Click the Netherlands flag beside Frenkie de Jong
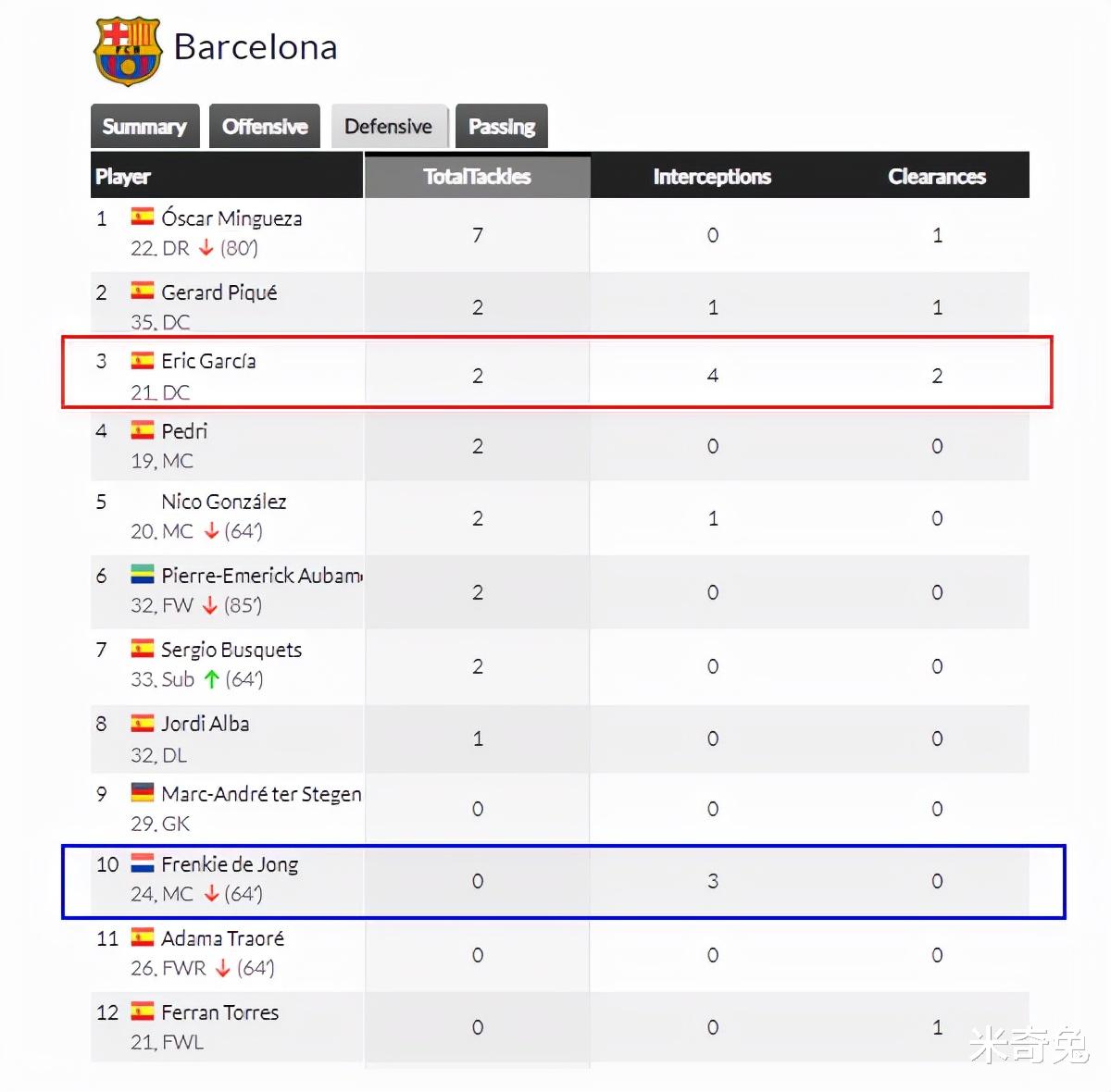Viewport: 1111px width, 1092px height. coord(143,863)
